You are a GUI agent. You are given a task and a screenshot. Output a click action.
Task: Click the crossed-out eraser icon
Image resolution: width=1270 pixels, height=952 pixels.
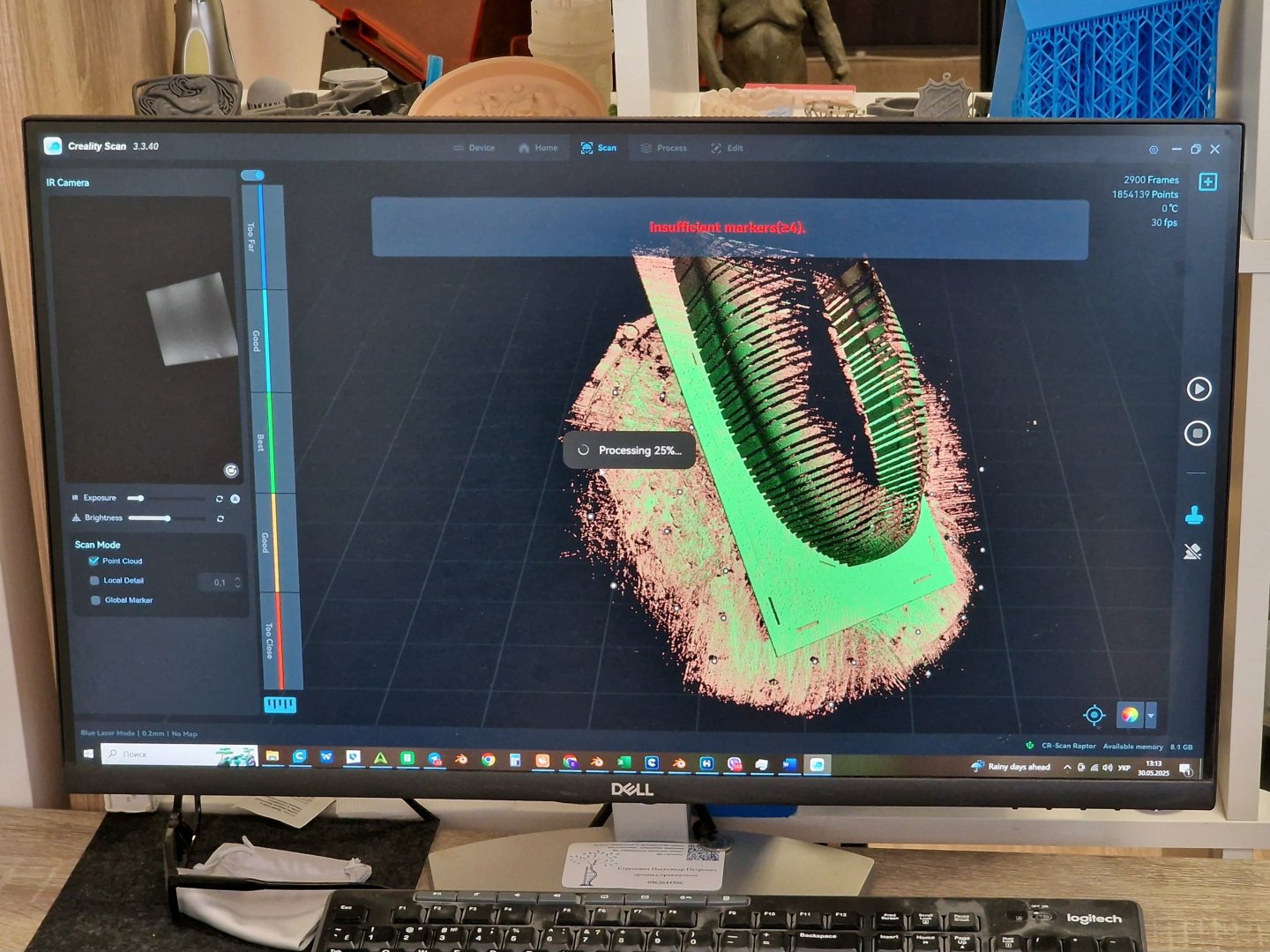(x=1192, y=552)
